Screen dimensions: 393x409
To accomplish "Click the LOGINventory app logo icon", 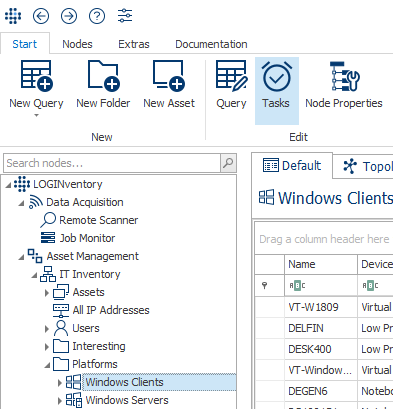I will [13, 16].
